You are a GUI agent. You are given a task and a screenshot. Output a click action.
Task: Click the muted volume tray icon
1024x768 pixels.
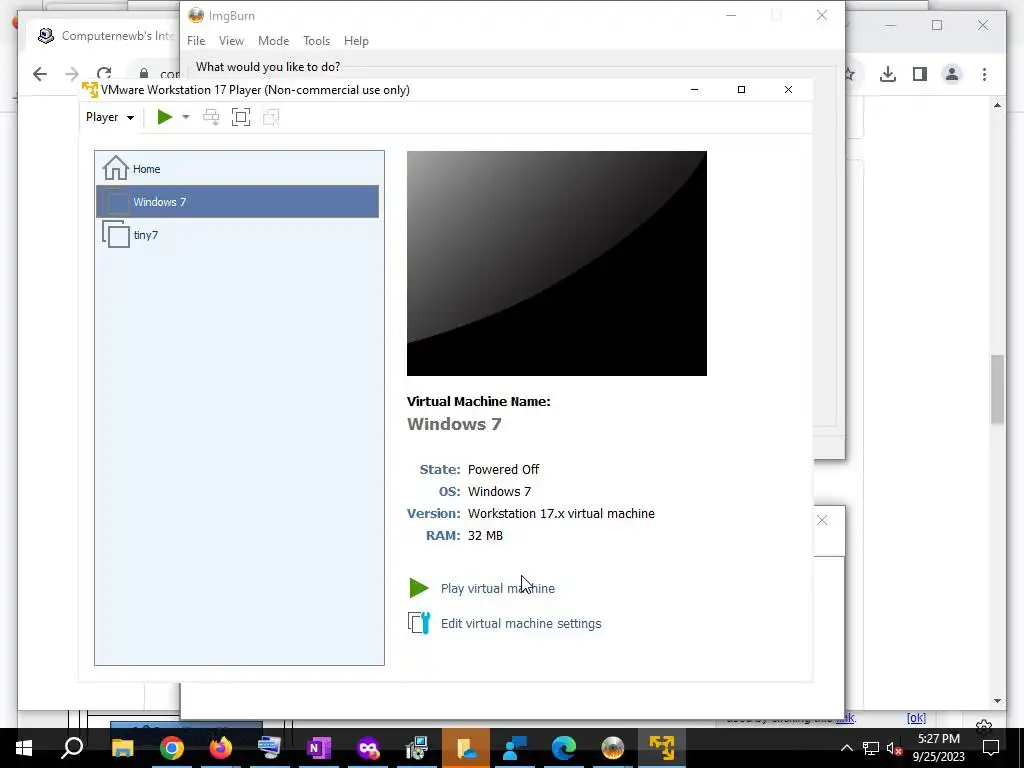pos(894,748)
